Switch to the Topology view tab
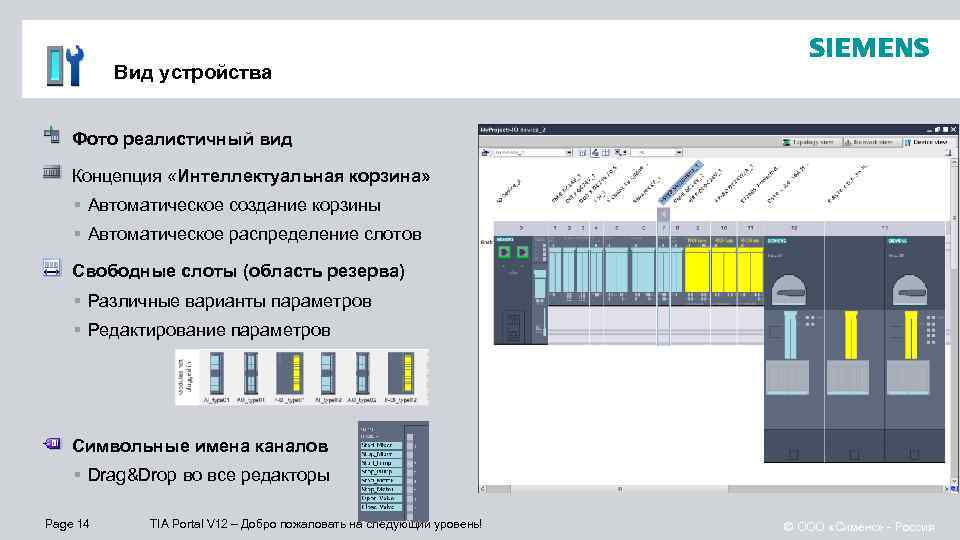960x540 pixels. [809, 142]
